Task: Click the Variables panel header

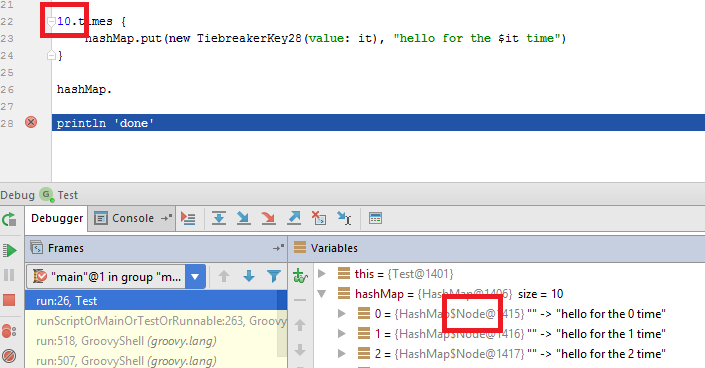Action: click(x=496, y=248)
